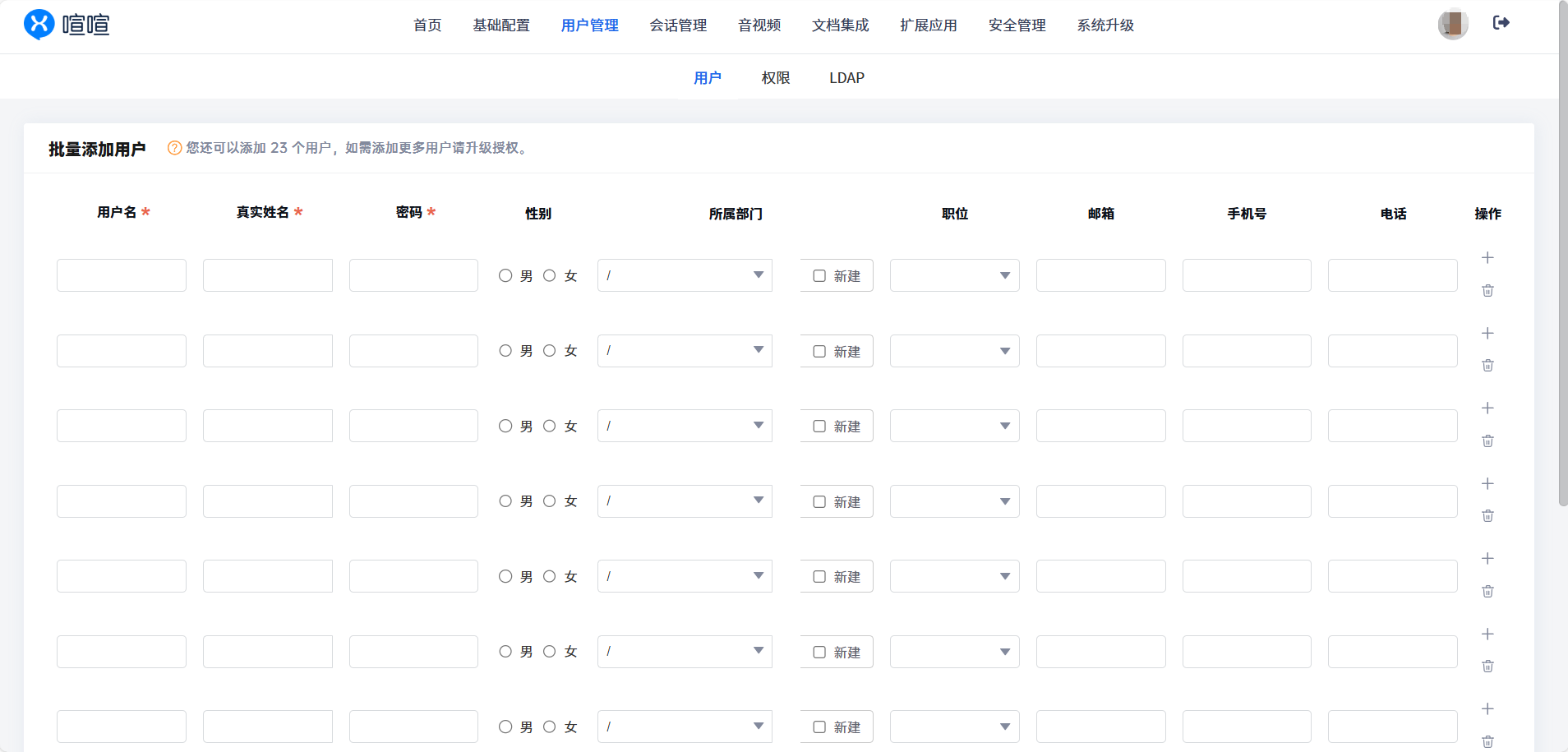Expand the position dropdown in the second row
This screenshot has width=1568, height=752.
point(954,351)
